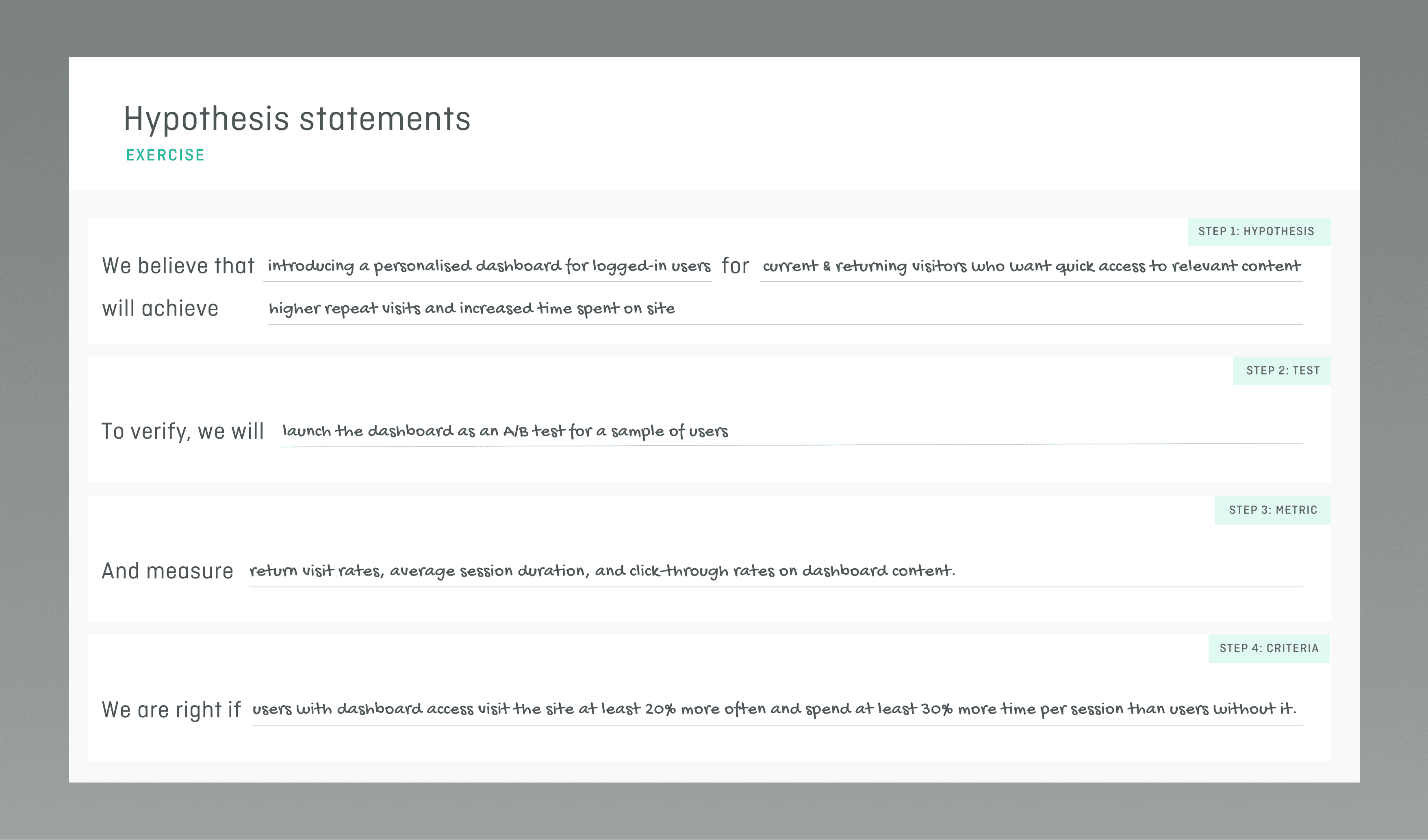Edit the return visit rates metric field

tap(776, 572)
